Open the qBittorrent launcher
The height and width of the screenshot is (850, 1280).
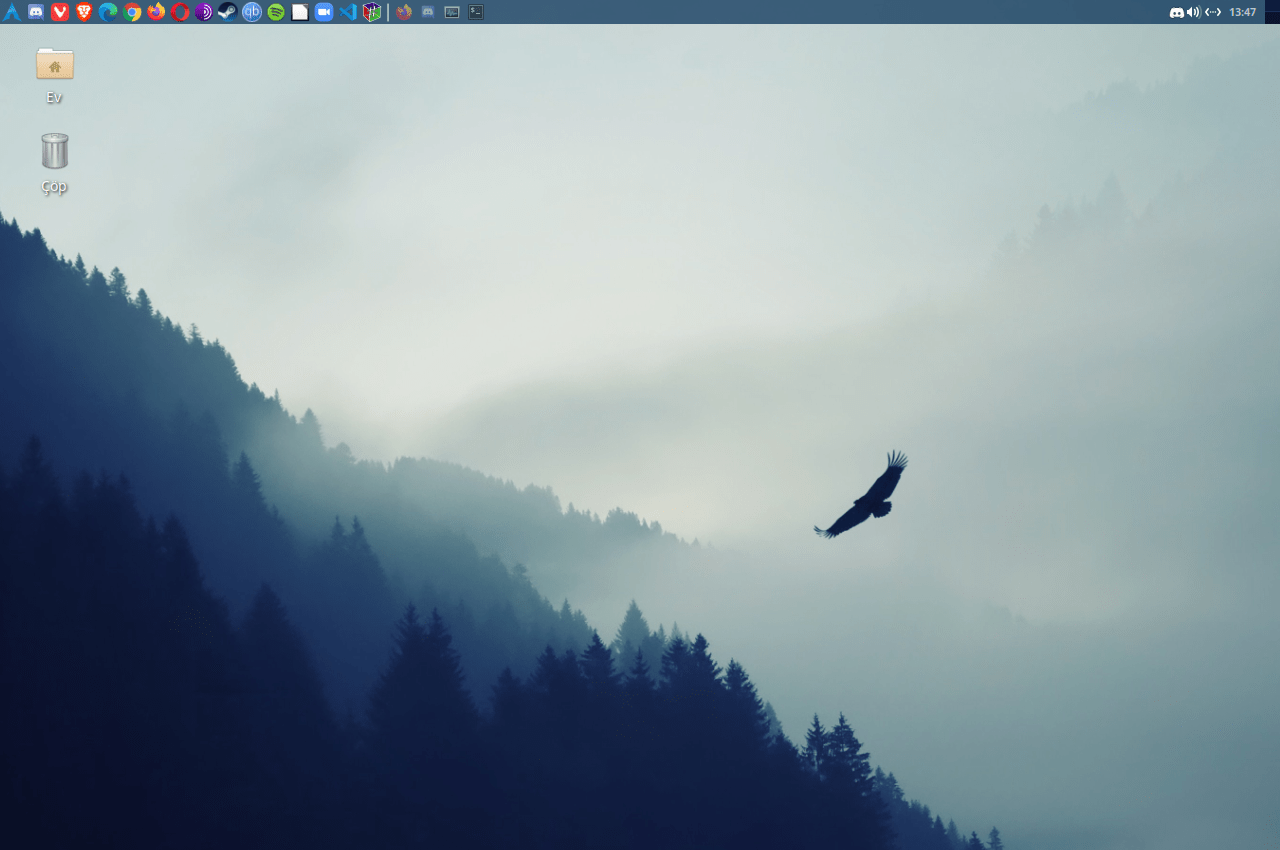click(252, 12)
